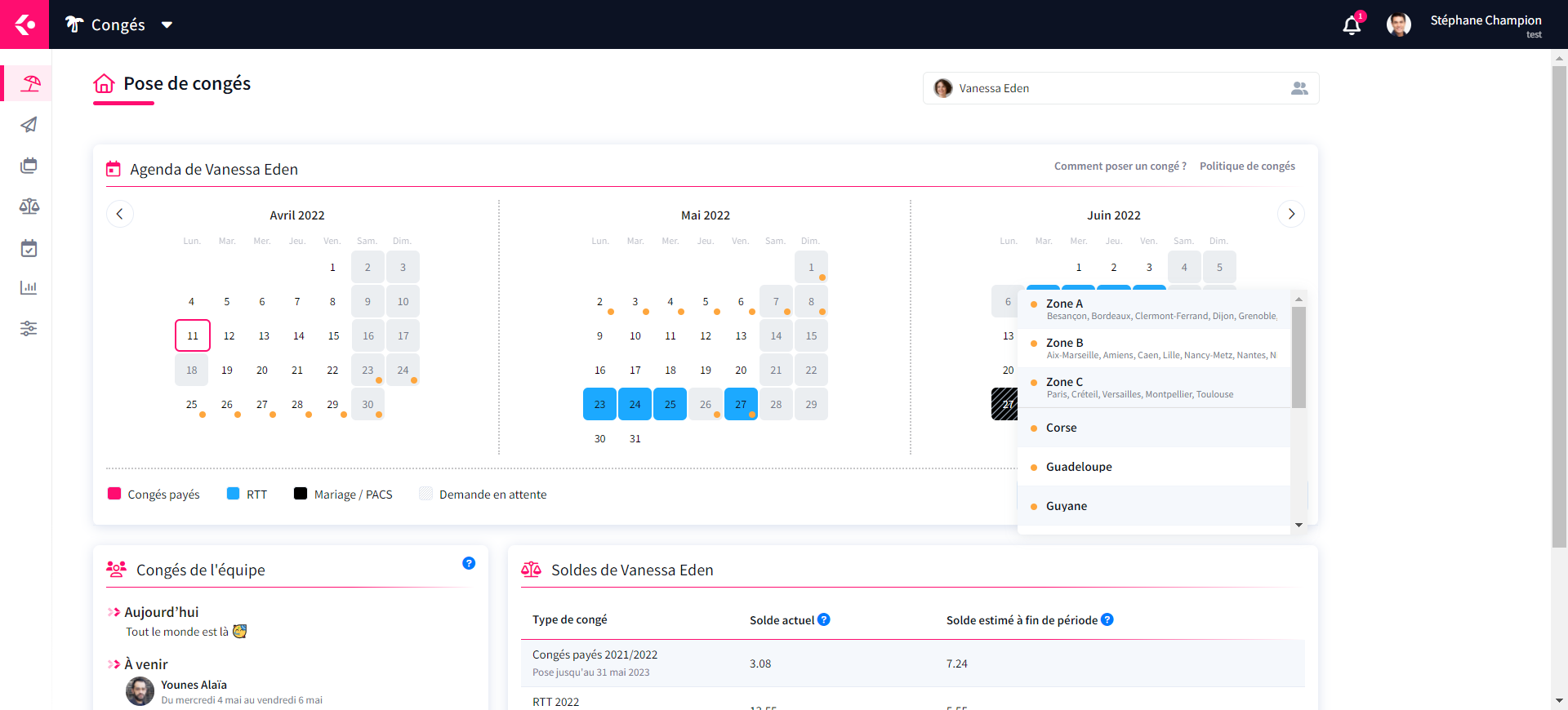Choose Corse in the zones list
1568x710 pixels.
(x=1154, y=428)
